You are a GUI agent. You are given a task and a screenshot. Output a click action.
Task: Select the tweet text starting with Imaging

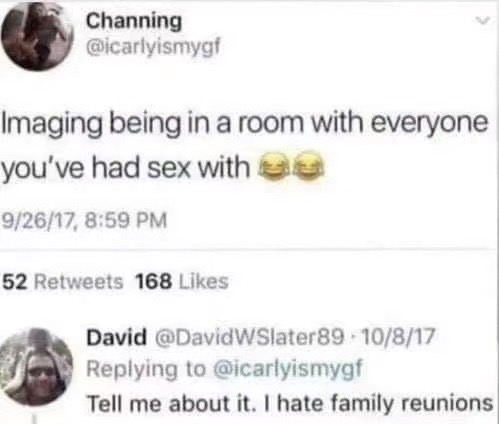[245, 145]
